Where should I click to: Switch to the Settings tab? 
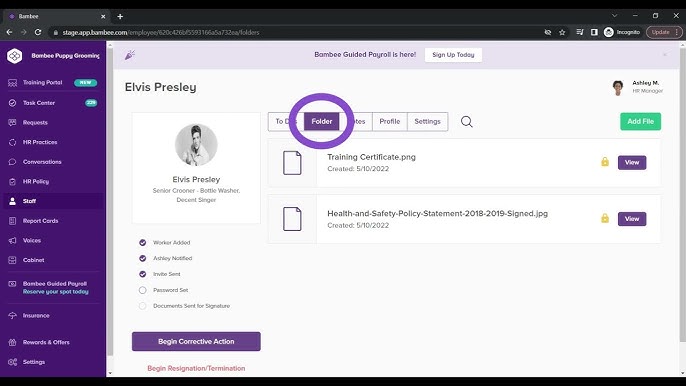427,122
